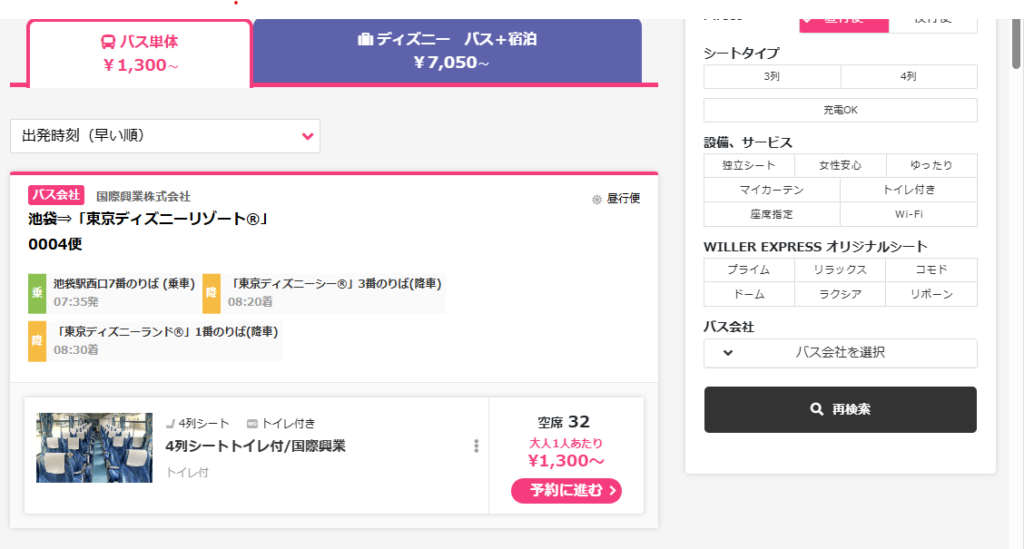Toggle the 女性安心 filter
Image resolution: width=1024 pixels, height=549 pixels.
(x=840, y=165)
